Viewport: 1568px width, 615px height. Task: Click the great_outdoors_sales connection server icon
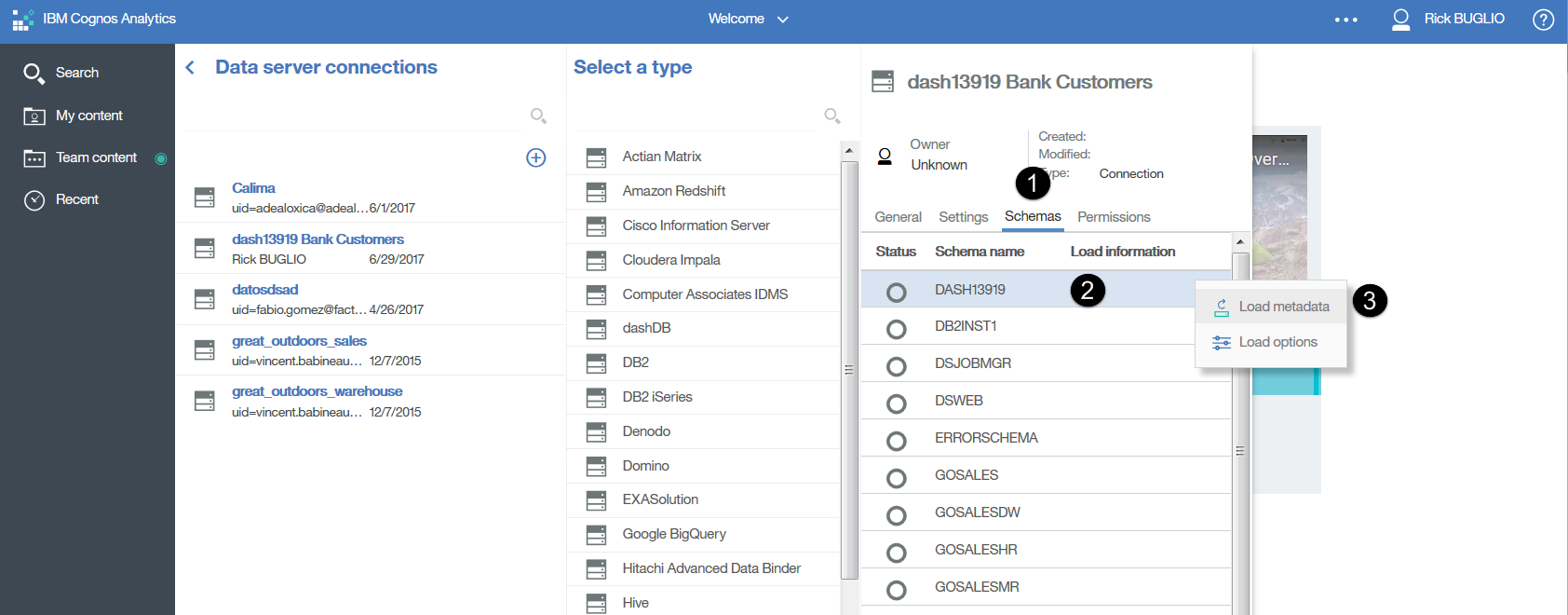pos(205,350)
